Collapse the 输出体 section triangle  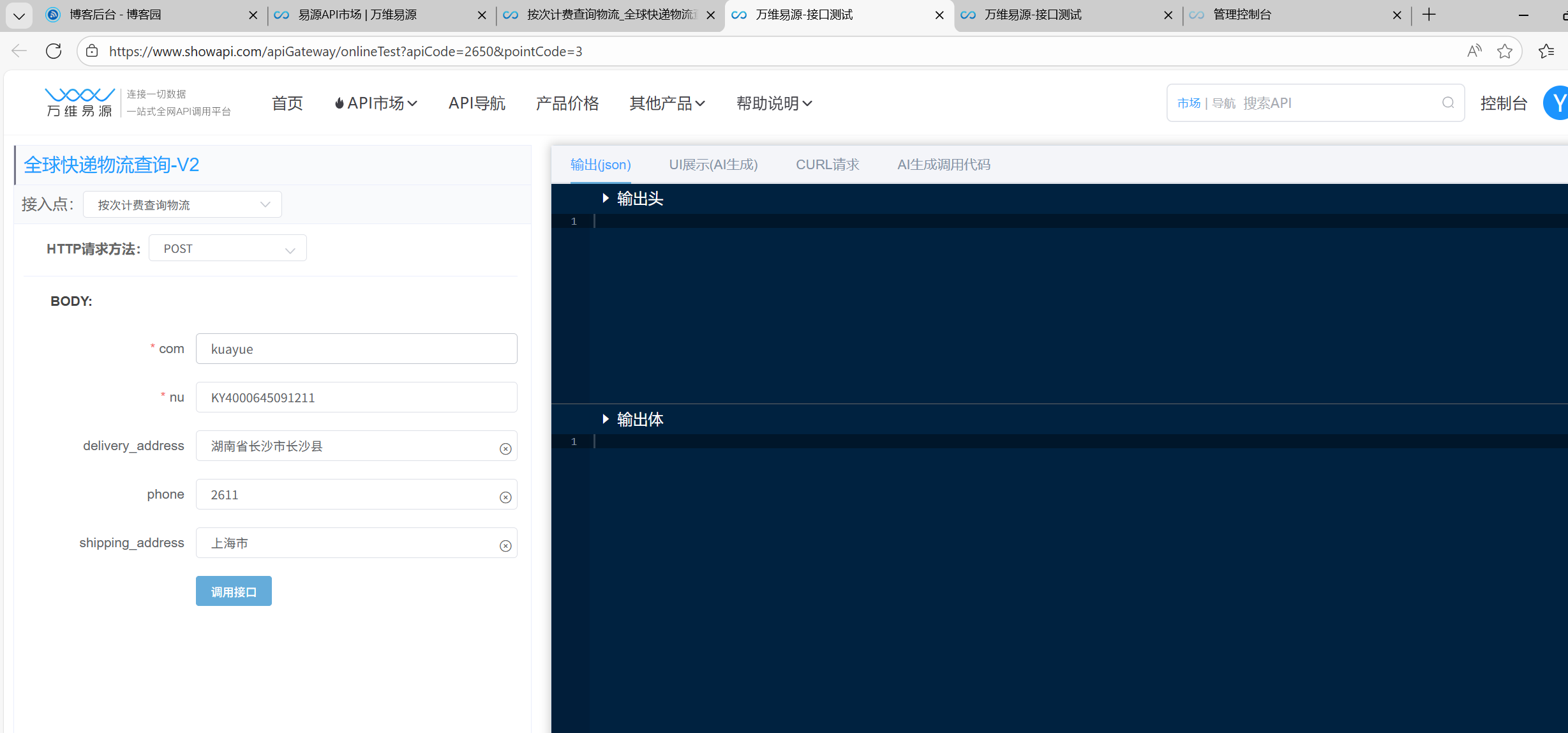606,419
